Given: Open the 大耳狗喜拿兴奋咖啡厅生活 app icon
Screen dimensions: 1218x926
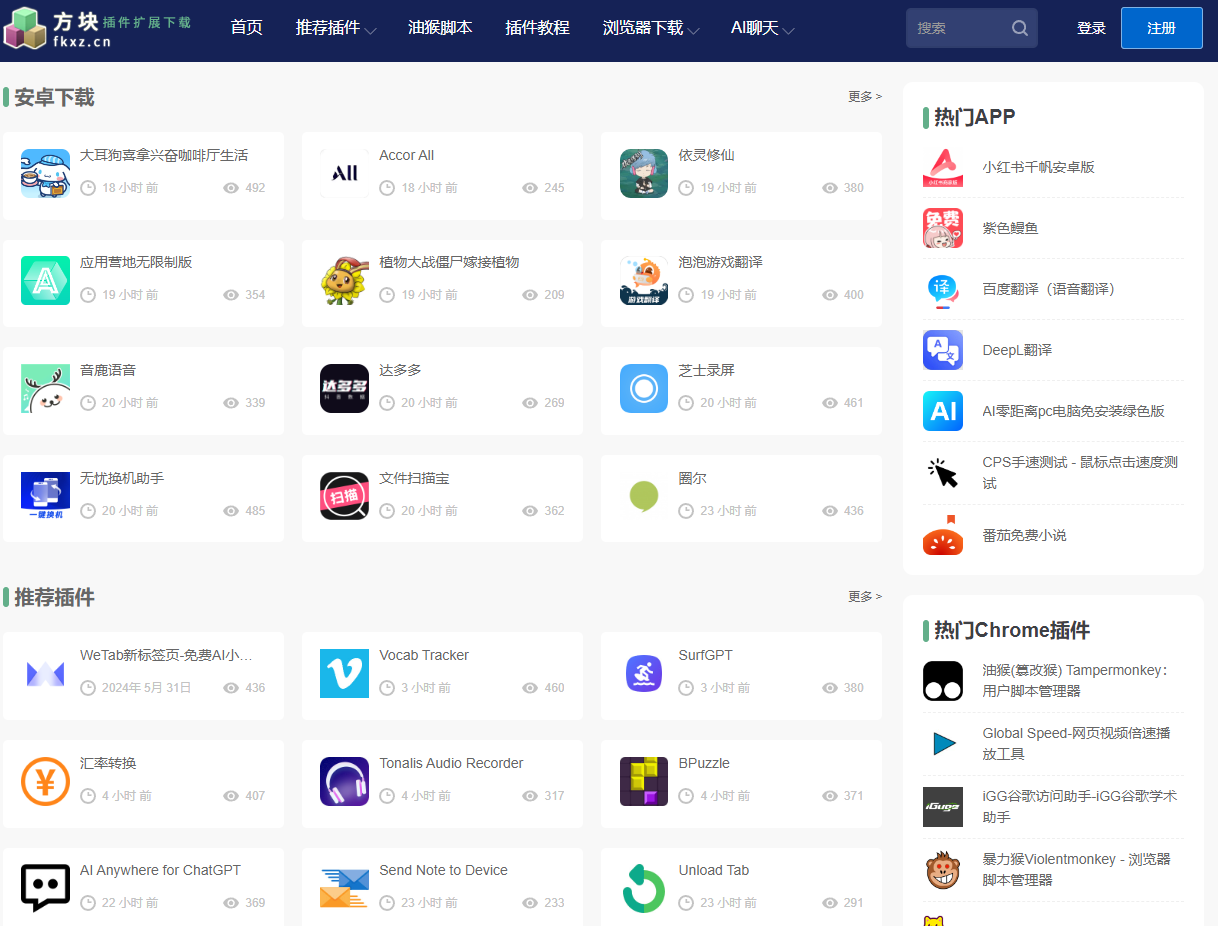Looking at the screenshot, I should pos(45,173).
